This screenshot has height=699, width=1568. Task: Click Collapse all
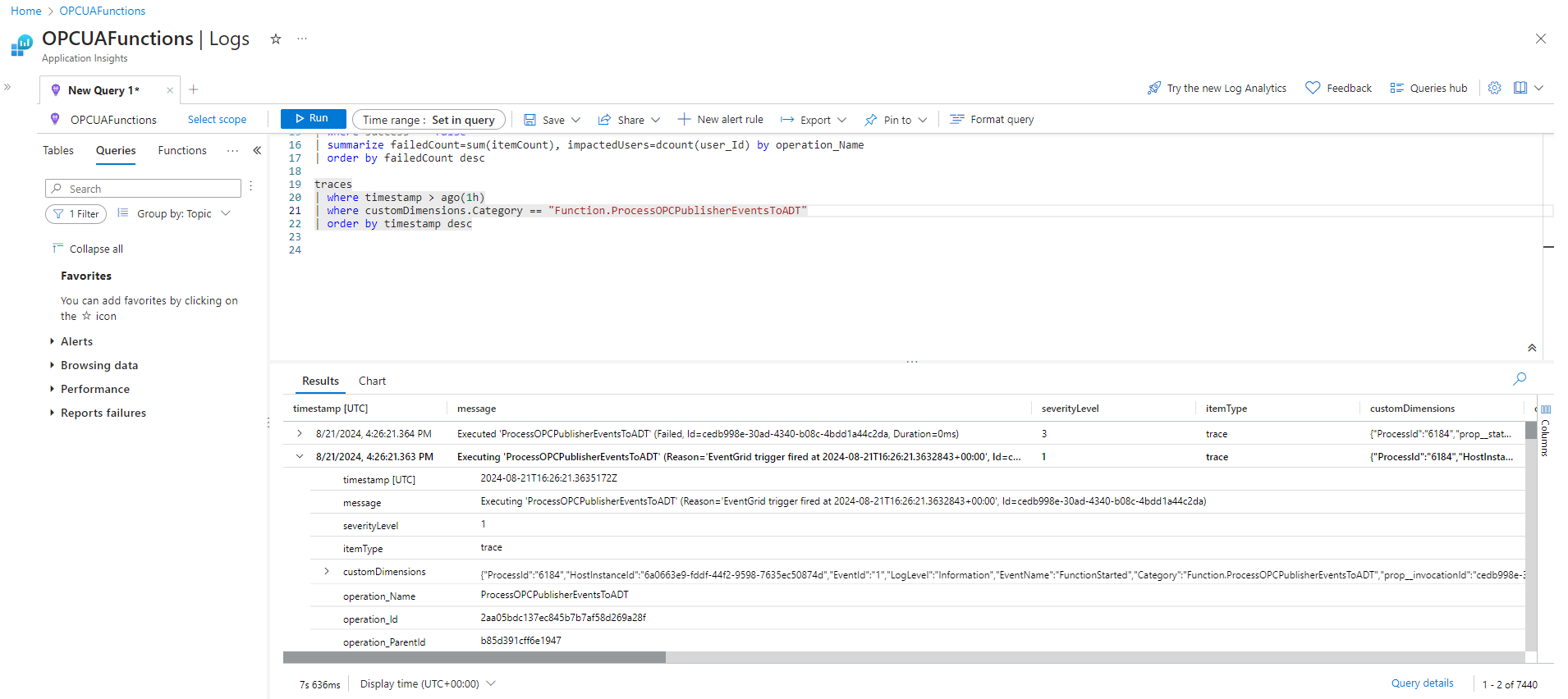pos(88,249)
